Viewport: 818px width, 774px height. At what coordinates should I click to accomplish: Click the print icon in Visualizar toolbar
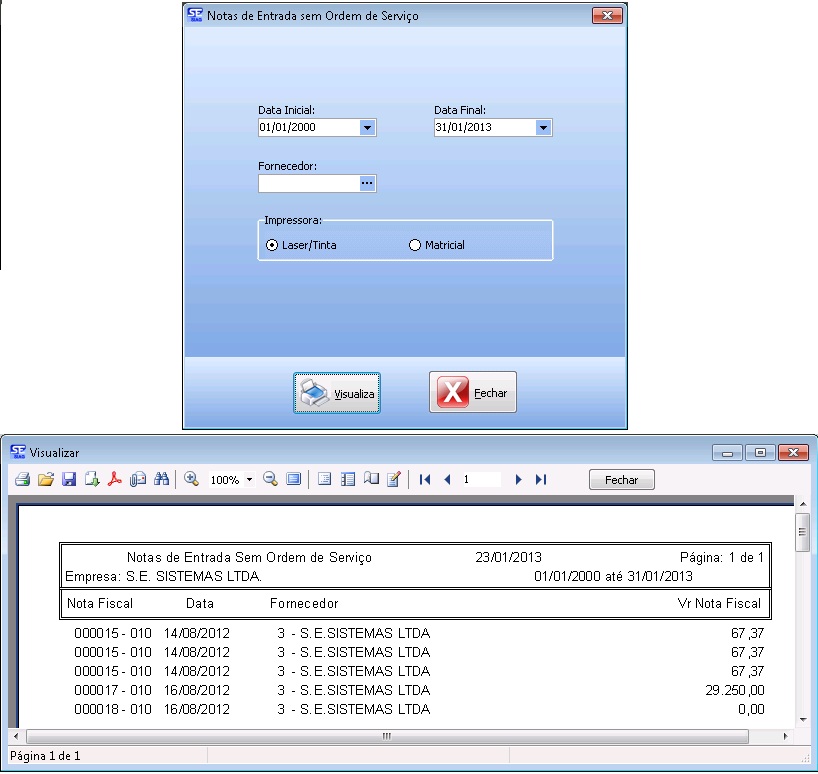[22, 480]
